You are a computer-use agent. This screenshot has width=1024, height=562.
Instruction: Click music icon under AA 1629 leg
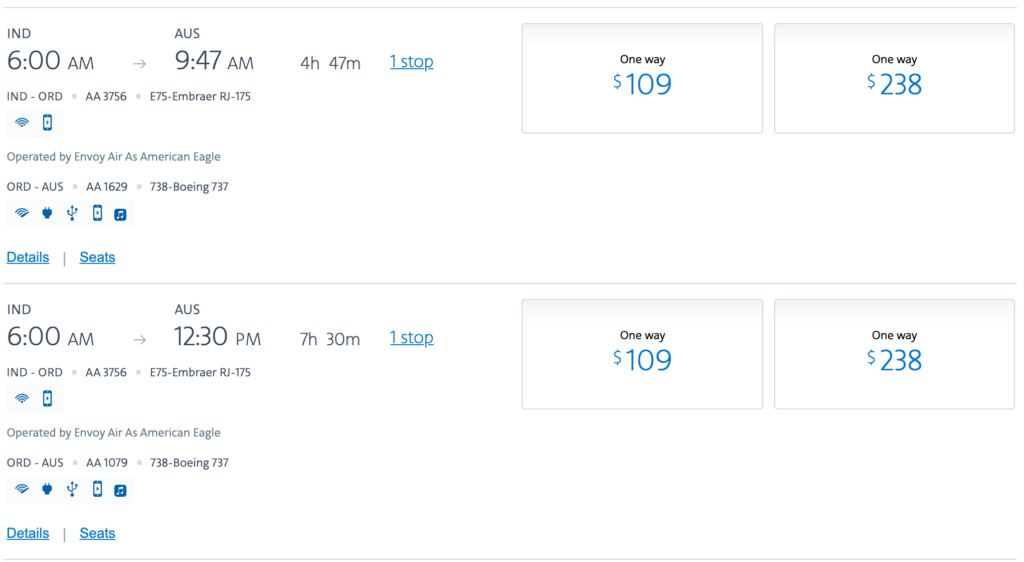tap(120, 215)
